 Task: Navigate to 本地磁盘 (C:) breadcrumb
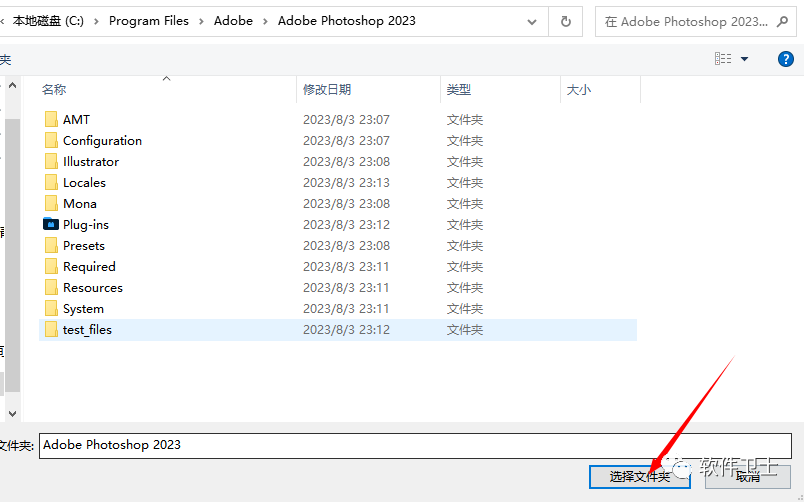click(x=48, y=21)
